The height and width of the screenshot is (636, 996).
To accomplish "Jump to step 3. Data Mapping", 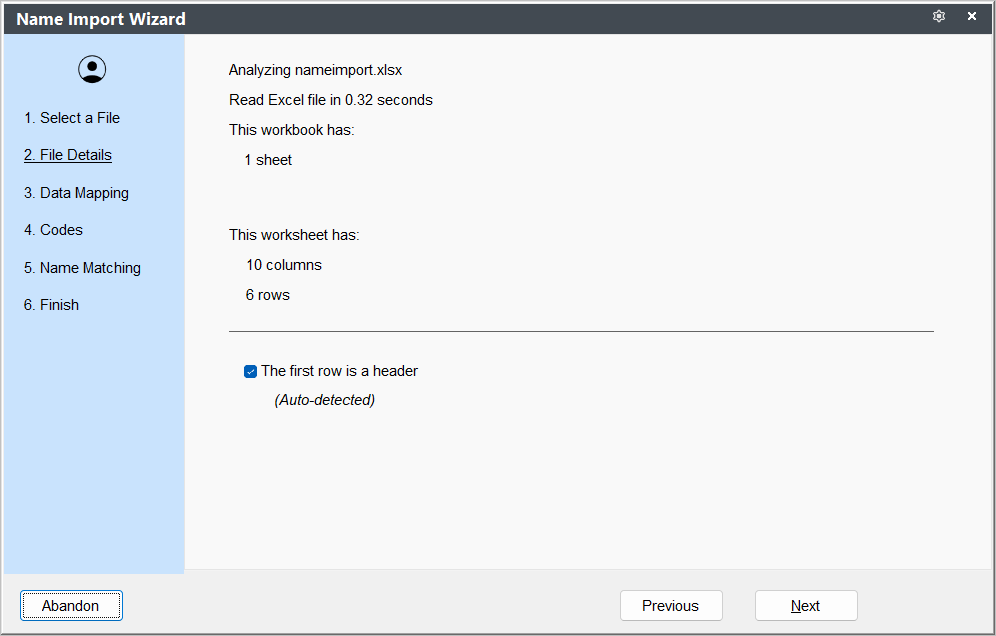I will [x=76, y=193].
